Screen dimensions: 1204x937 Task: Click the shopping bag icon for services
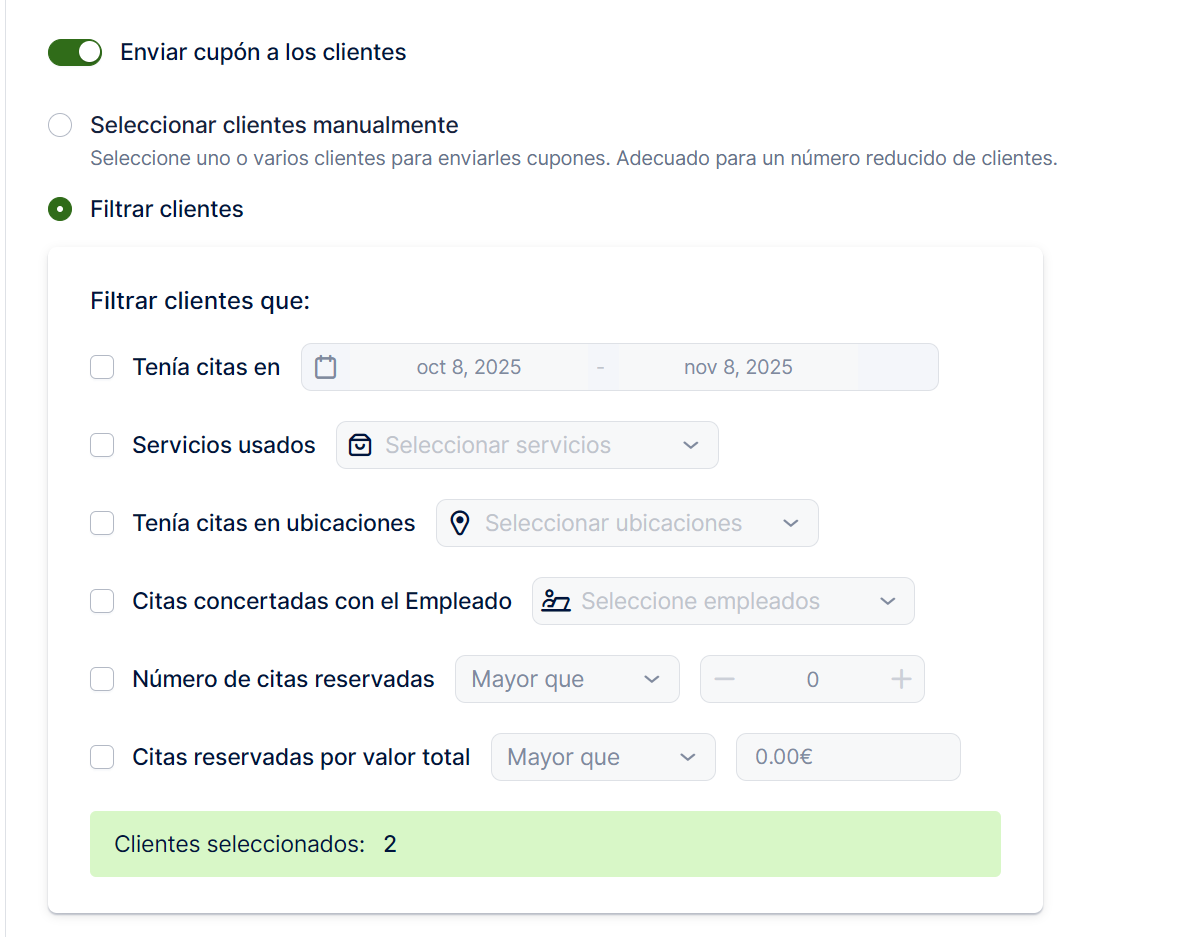pos(360,445)
